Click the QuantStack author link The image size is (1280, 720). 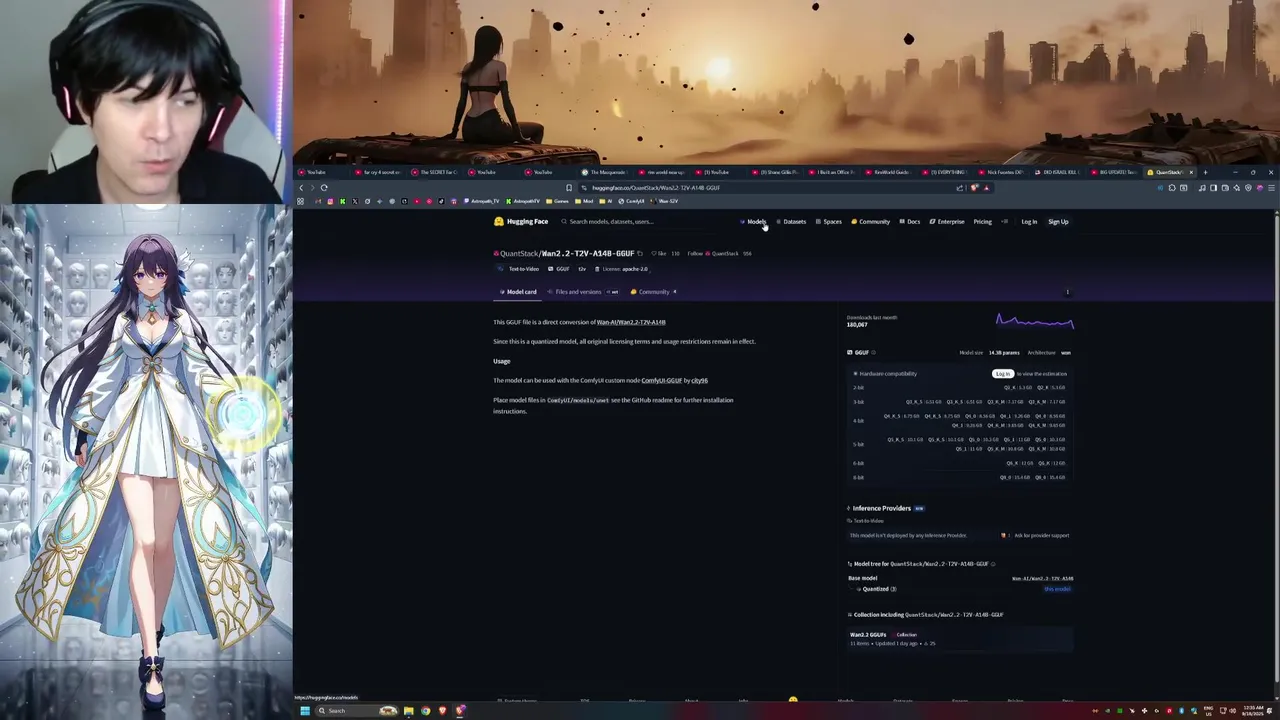click(519, 254)
